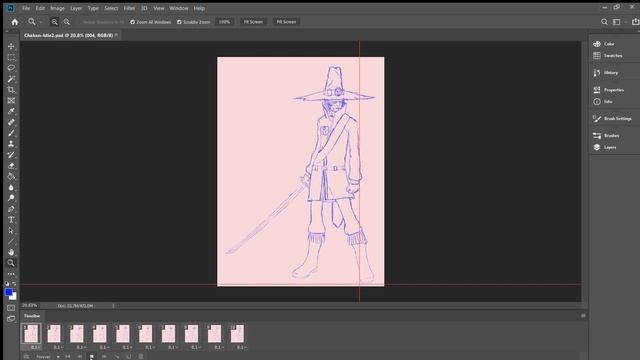Select the Hand tool

pos(11,252)
